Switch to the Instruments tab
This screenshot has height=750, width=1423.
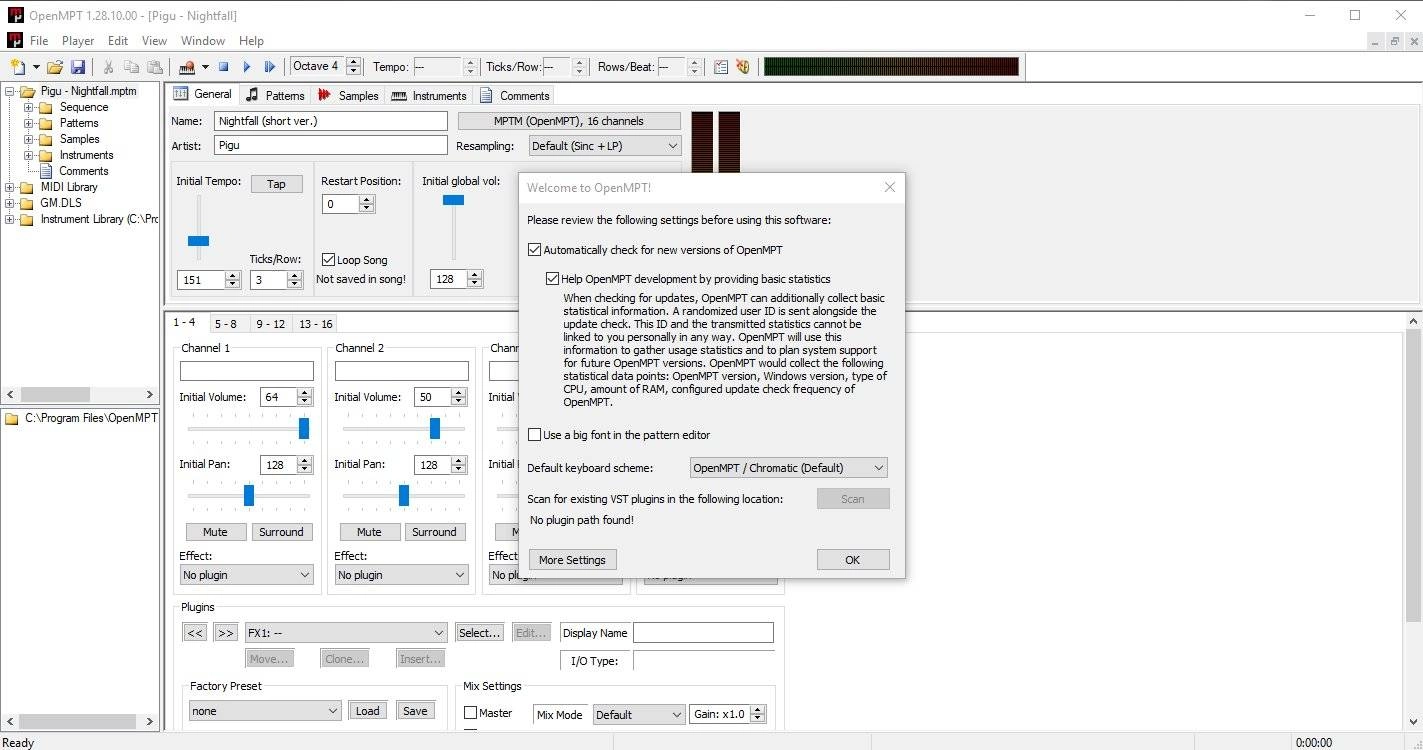pos(429,95)
